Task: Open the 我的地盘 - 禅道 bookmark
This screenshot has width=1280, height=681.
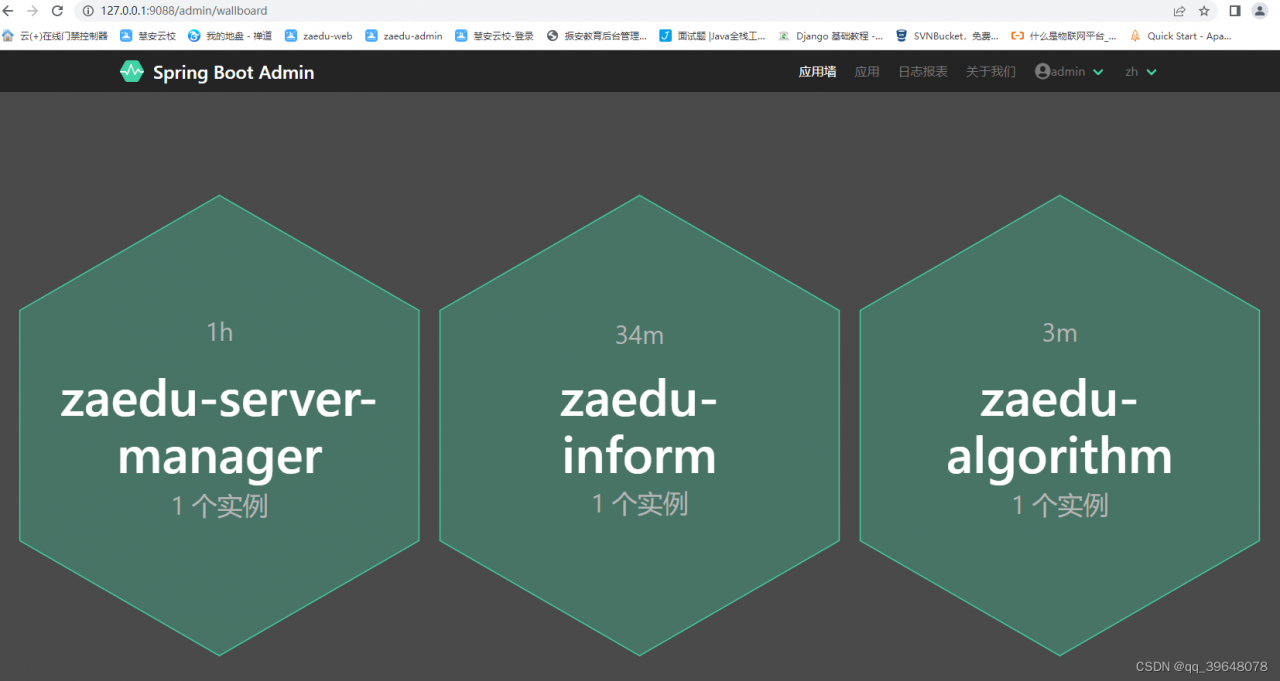Action: click(x=230, y=36)
